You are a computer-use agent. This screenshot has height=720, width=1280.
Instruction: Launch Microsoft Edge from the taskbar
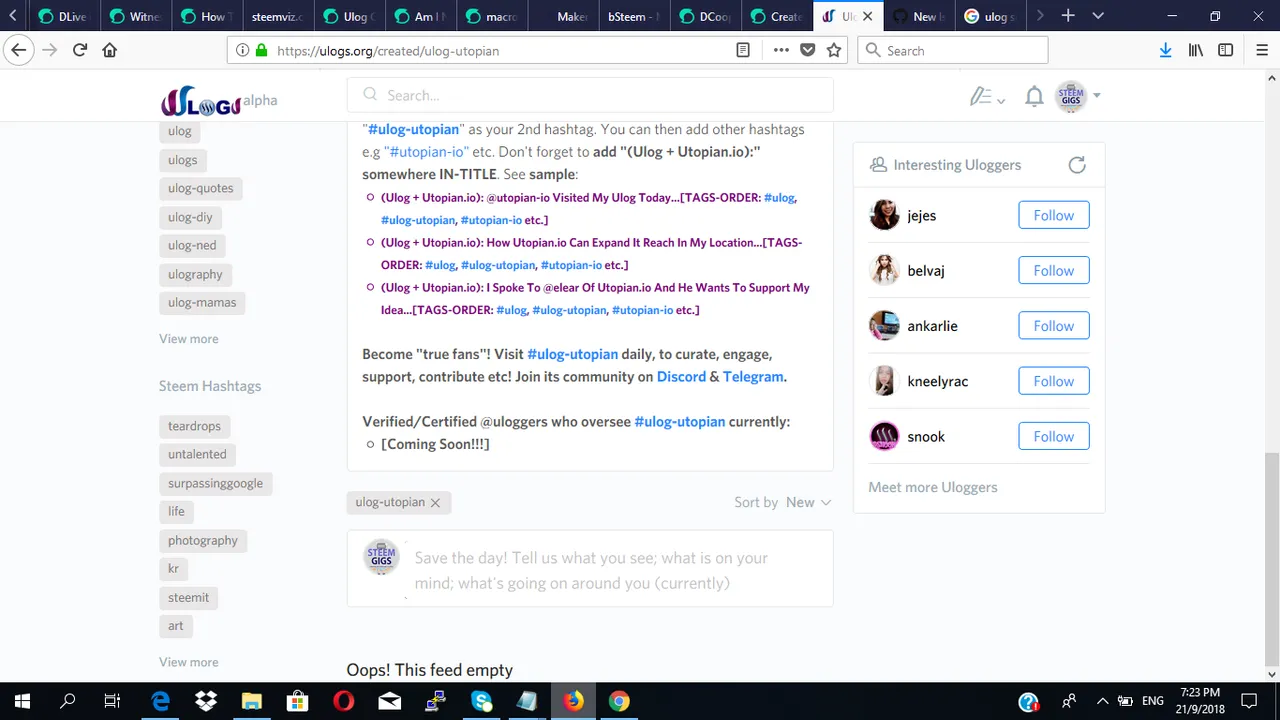pos(160,701)
